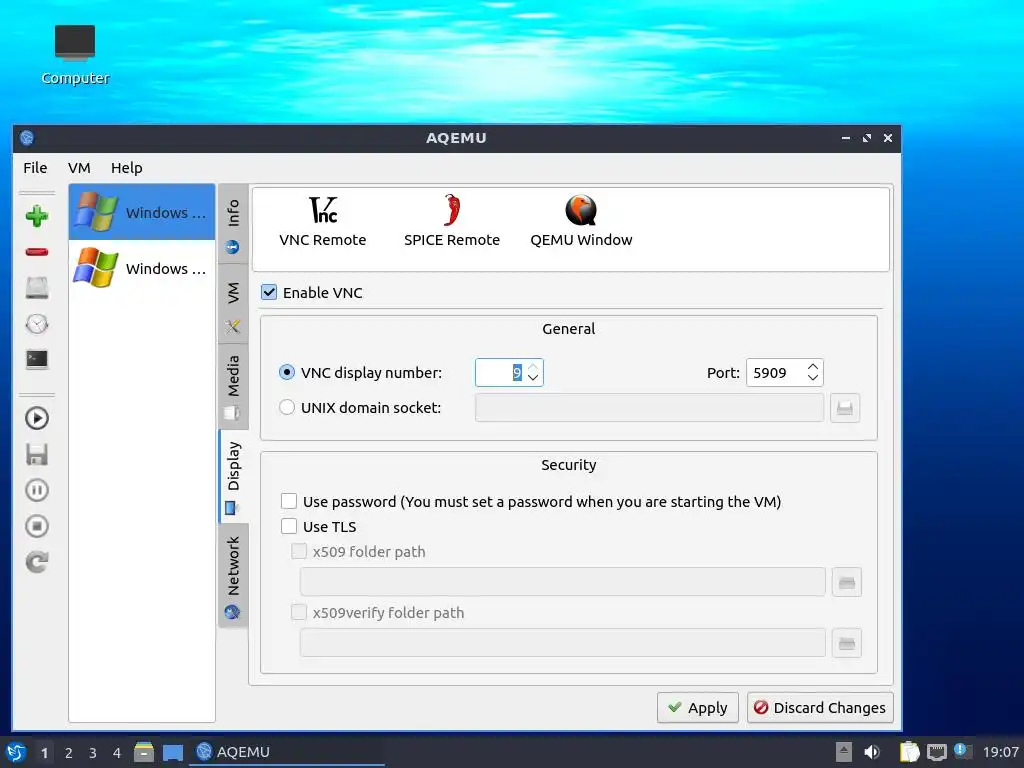Switch to workspace 4
This screenshot has height=768, width=1024.
click(x=117, y=753)
